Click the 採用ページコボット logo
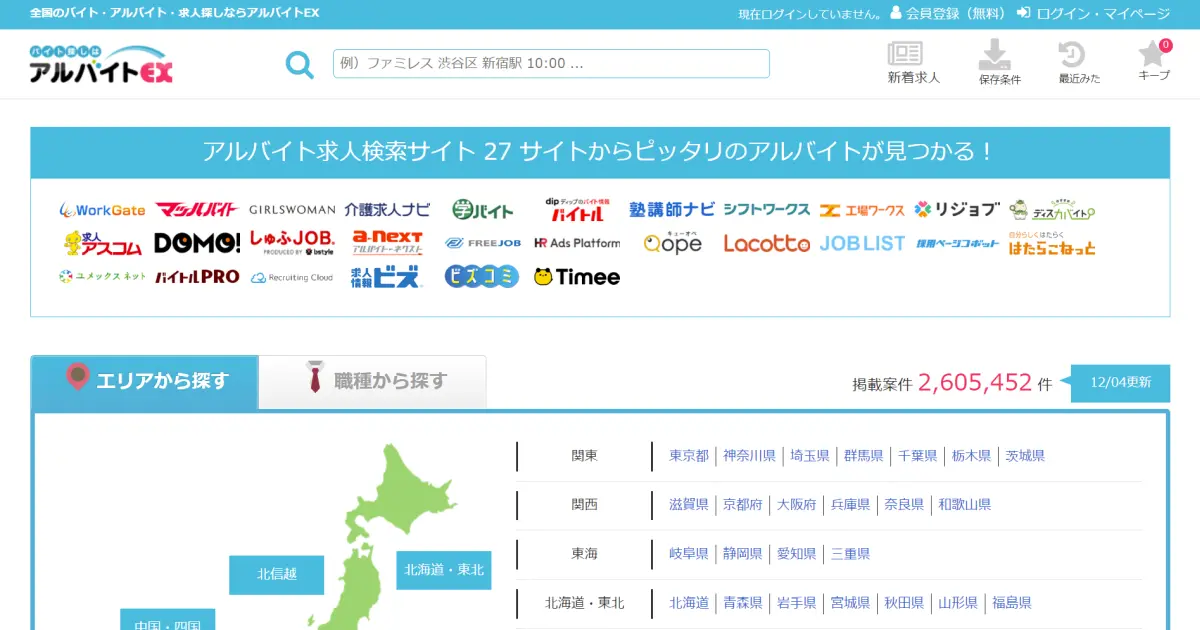 click(x=957, y=243)
